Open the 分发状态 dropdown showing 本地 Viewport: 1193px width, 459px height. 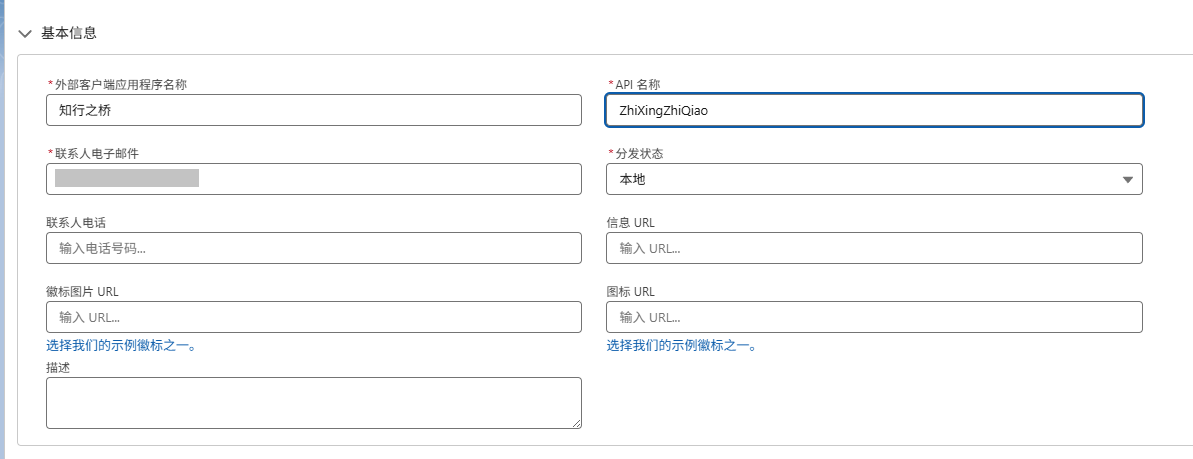tap(860, 179)
